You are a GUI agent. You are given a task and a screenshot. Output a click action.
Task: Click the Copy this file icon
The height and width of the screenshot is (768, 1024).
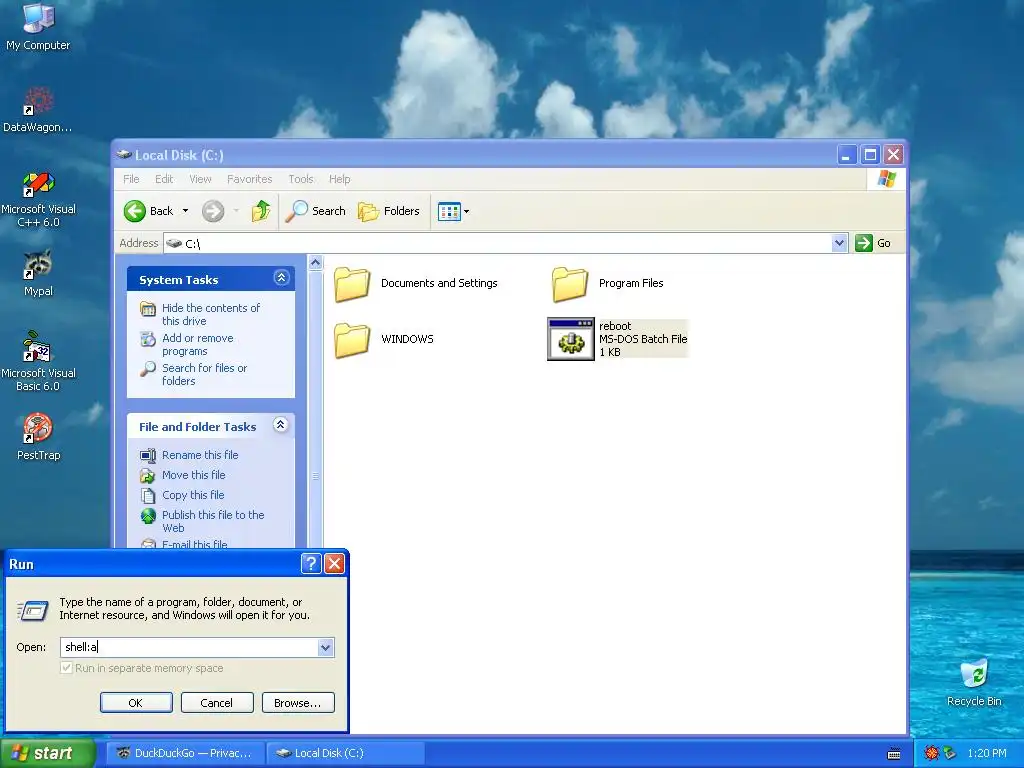148,496
